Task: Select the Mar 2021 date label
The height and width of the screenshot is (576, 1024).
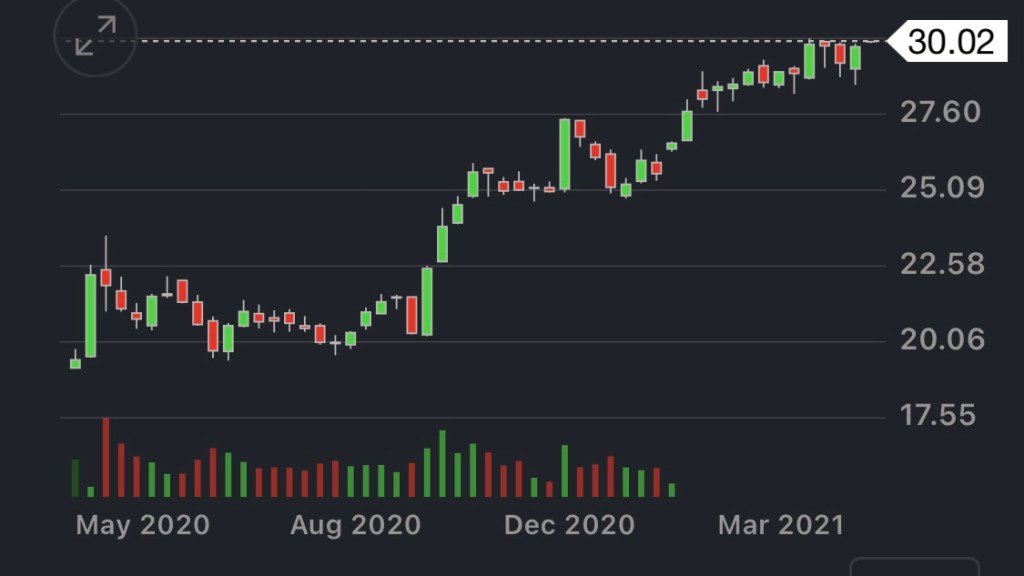Action: tap(781, 525)
